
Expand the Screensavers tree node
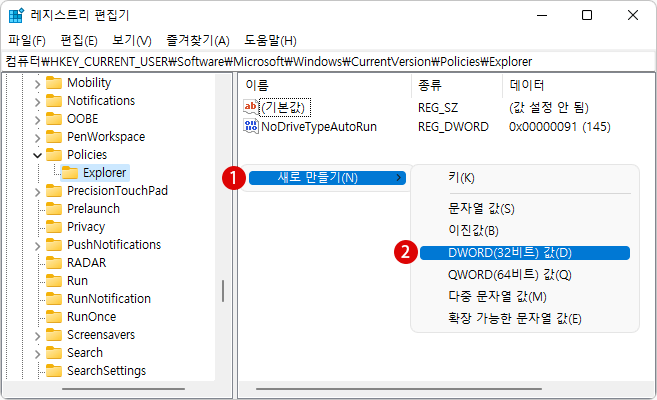(37, 336)
